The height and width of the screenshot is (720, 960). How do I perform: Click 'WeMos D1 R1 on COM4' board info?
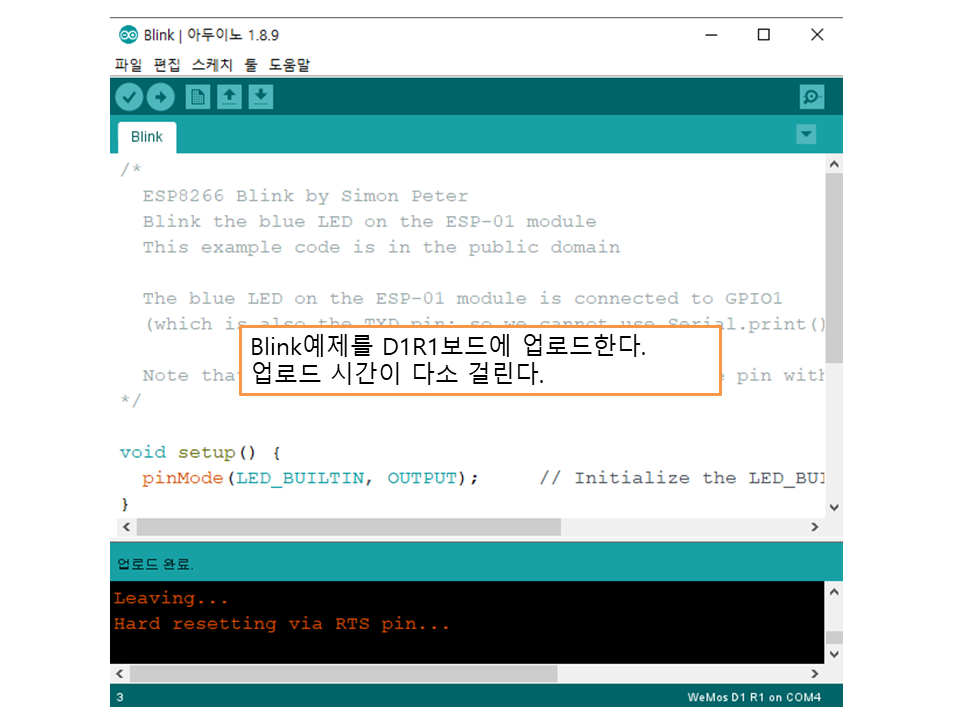pos(754,697)
